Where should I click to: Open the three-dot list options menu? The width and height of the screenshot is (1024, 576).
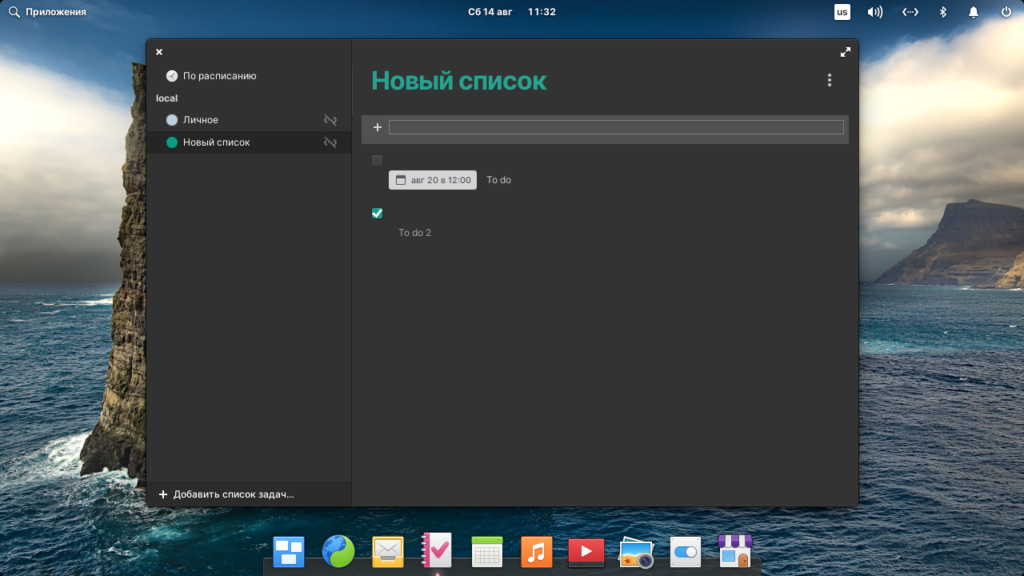tap(829, 81)
